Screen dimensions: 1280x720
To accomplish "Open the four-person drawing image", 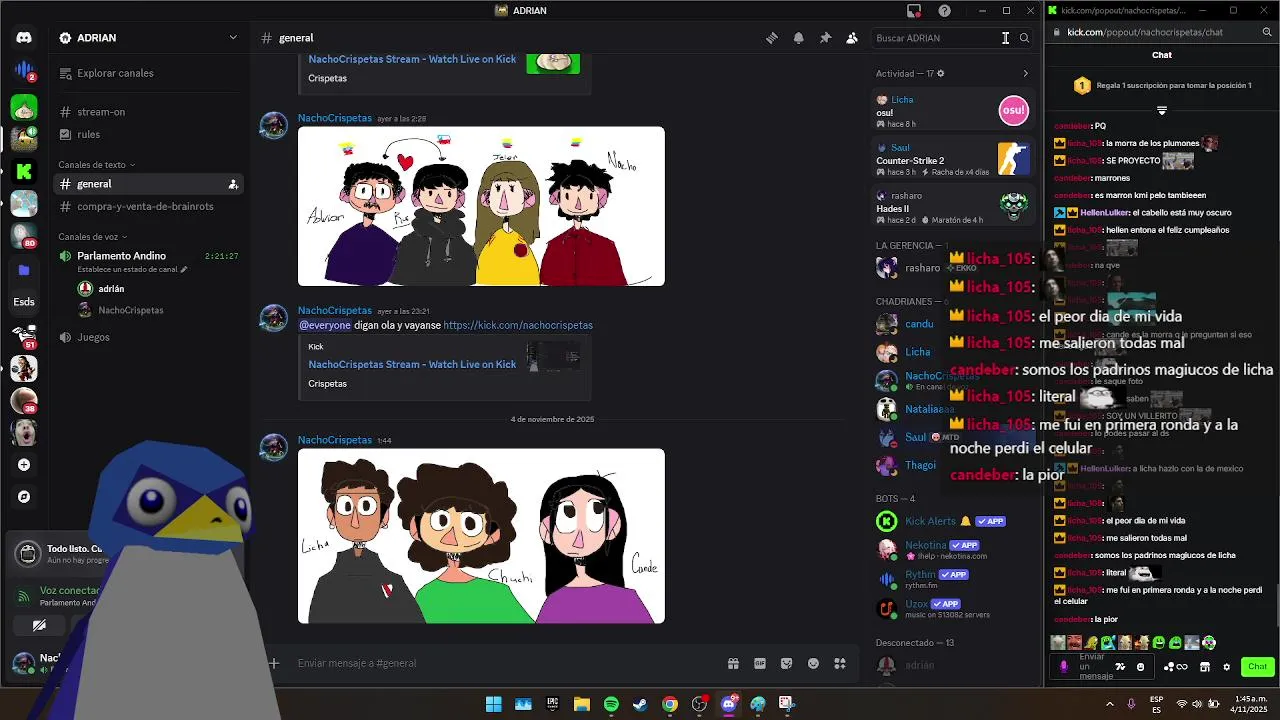I will click(x=481, y=206).
